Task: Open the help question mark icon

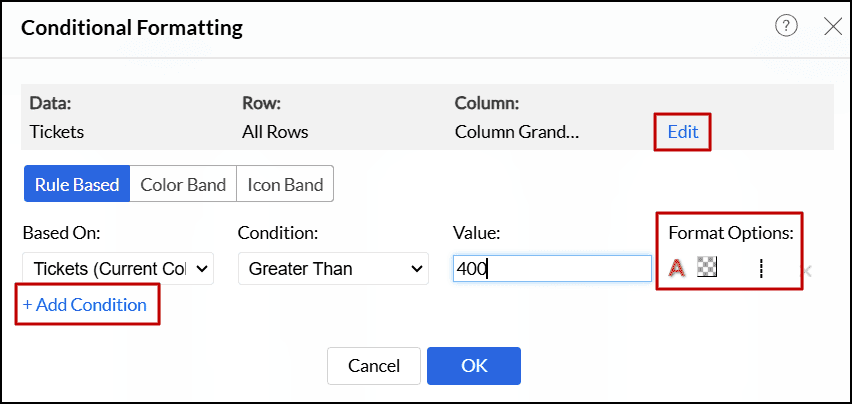Action: [787, 27]
